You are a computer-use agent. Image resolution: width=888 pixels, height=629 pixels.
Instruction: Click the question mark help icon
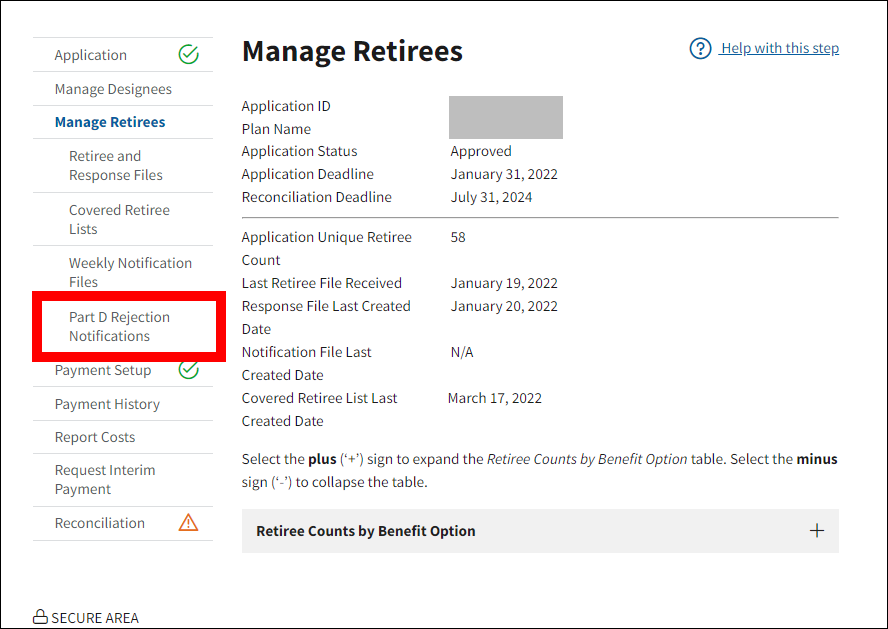pos(700,49)
